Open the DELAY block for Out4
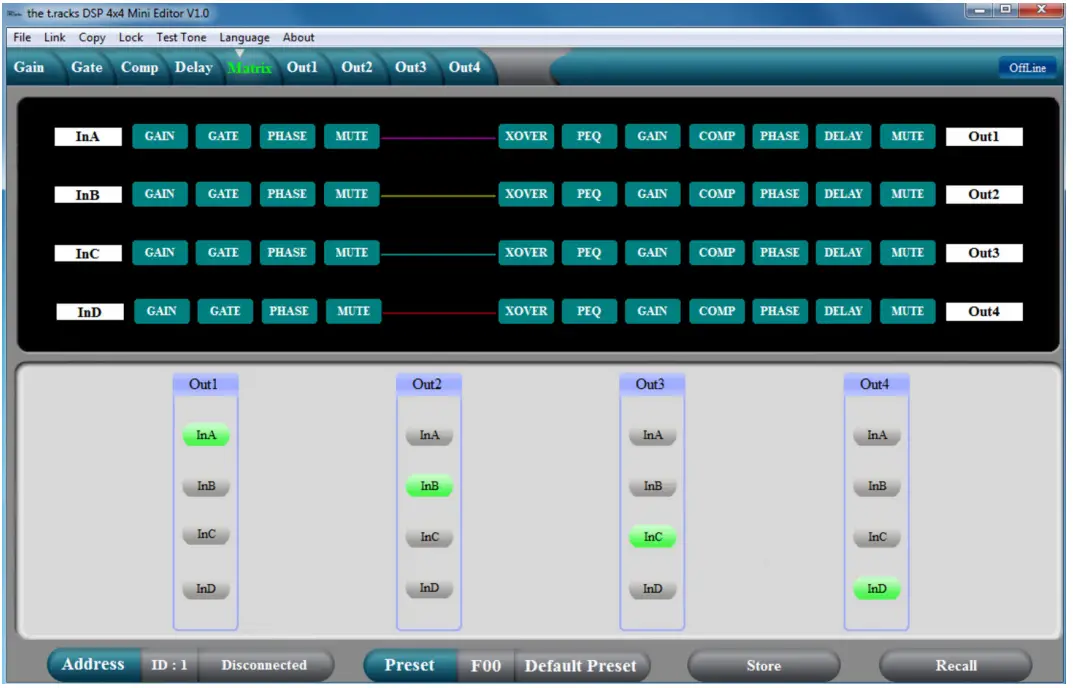Viewport: 1073px width, 688px height. [x=843, y=311]
